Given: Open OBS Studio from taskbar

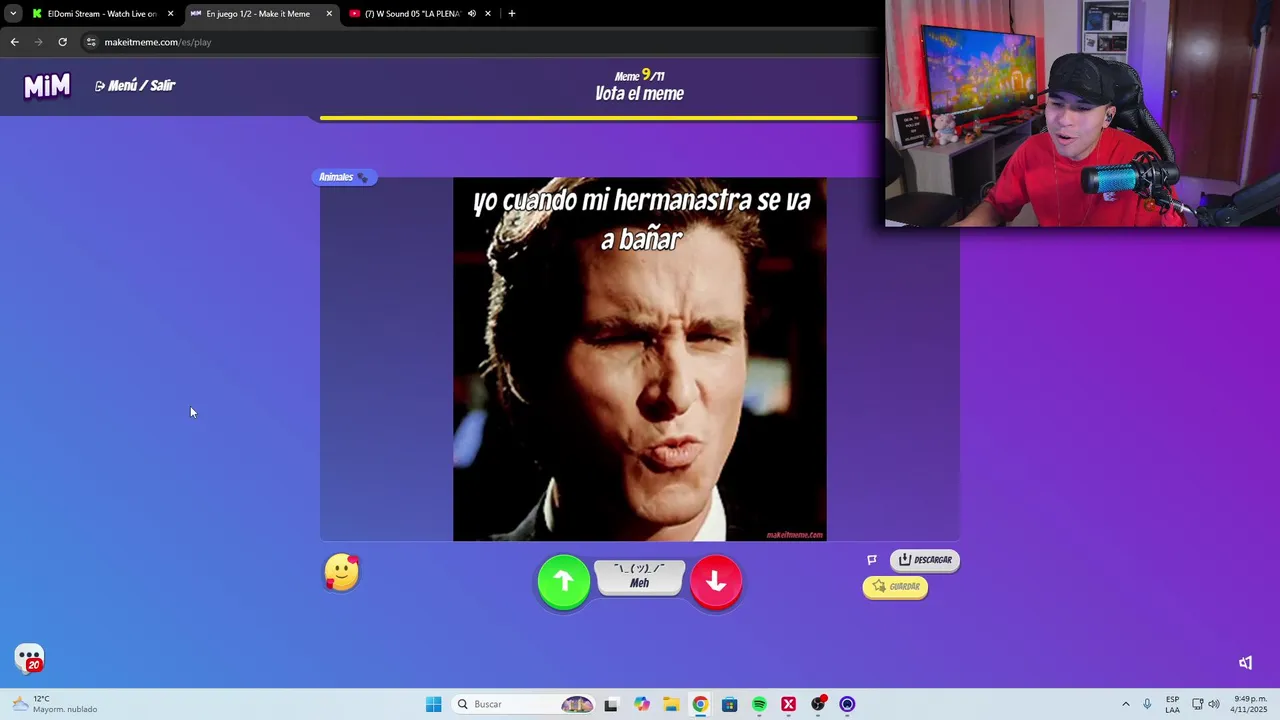Looking at the screenshot, I should pos(818,704).
